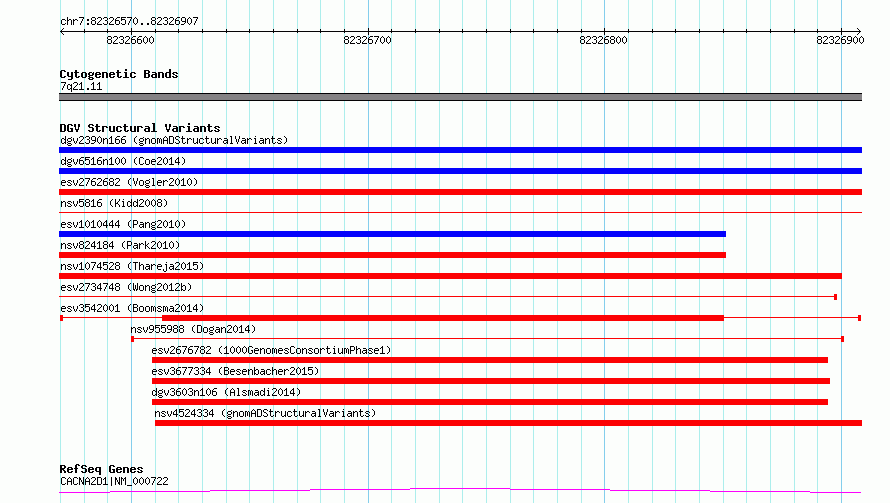Screen dimensions: 890x503
Task: Click the nsv4524334 gnomAD variant label
Action: click(x=265, y=413)
